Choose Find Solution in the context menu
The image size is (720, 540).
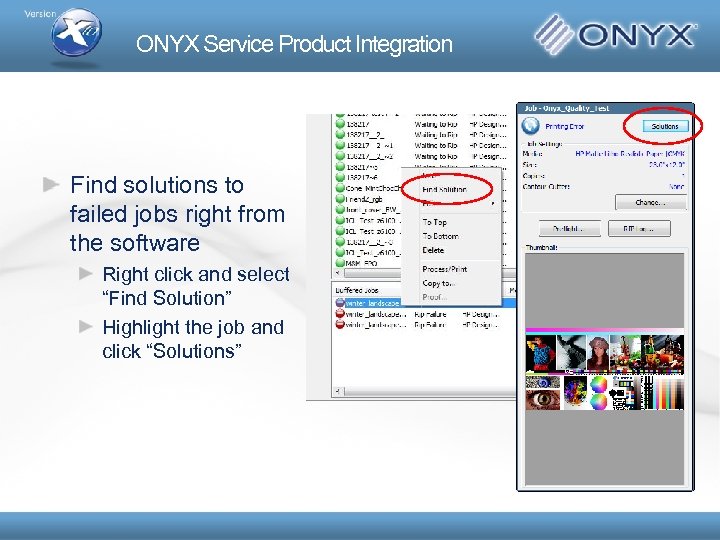click(444, 189)
